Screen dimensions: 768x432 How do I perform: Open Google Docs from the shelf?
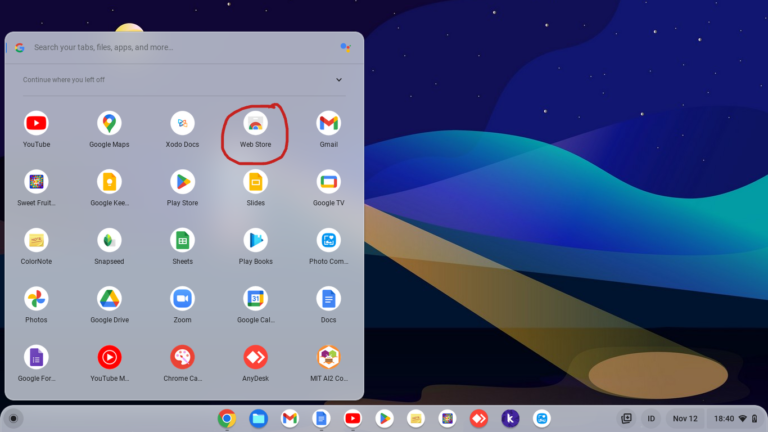tap(321, 418)
